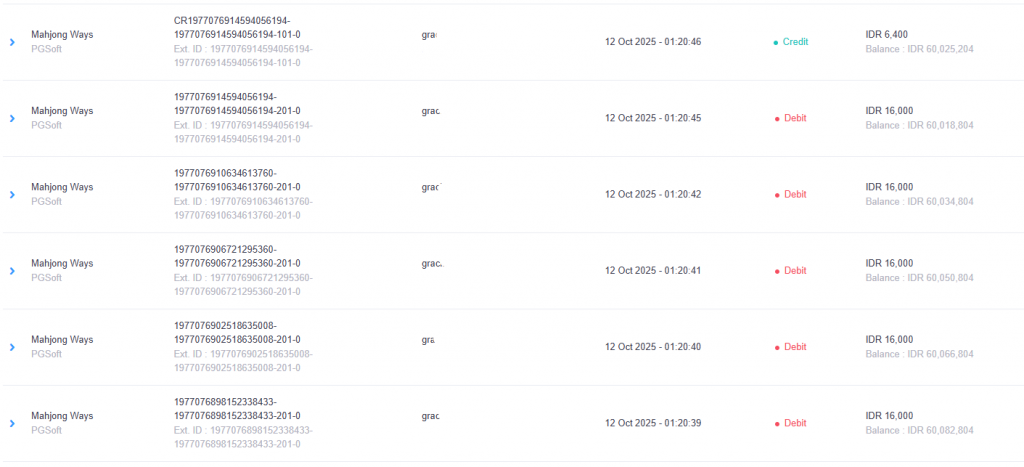Image resolution: width=1024 pixels, height=467 pixels.
Task: Click Mahjong Ways in the 01:20:39 row
Action: click(x=62, y=416)
